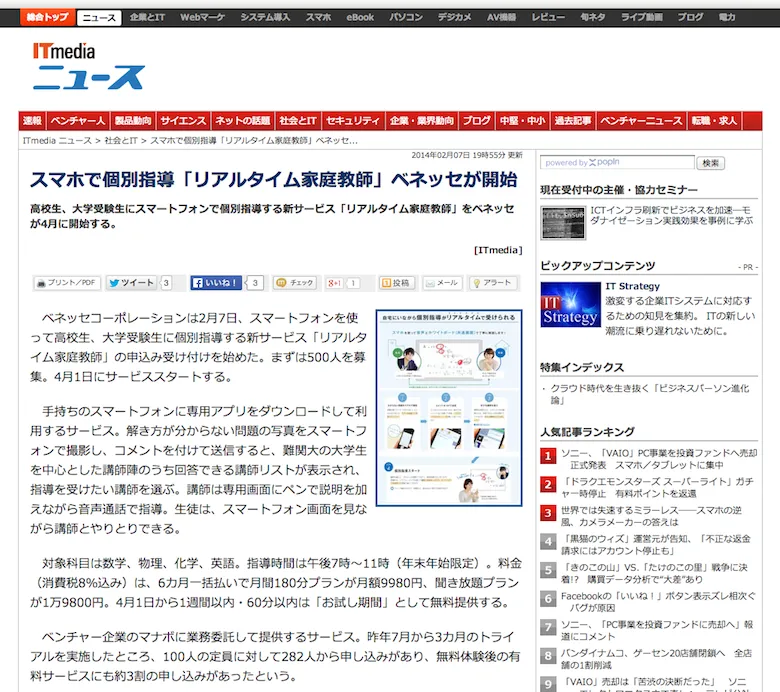Screen dimensions: 780x692
Task: Click the mixi チェック button
Action: coord(295,283)
